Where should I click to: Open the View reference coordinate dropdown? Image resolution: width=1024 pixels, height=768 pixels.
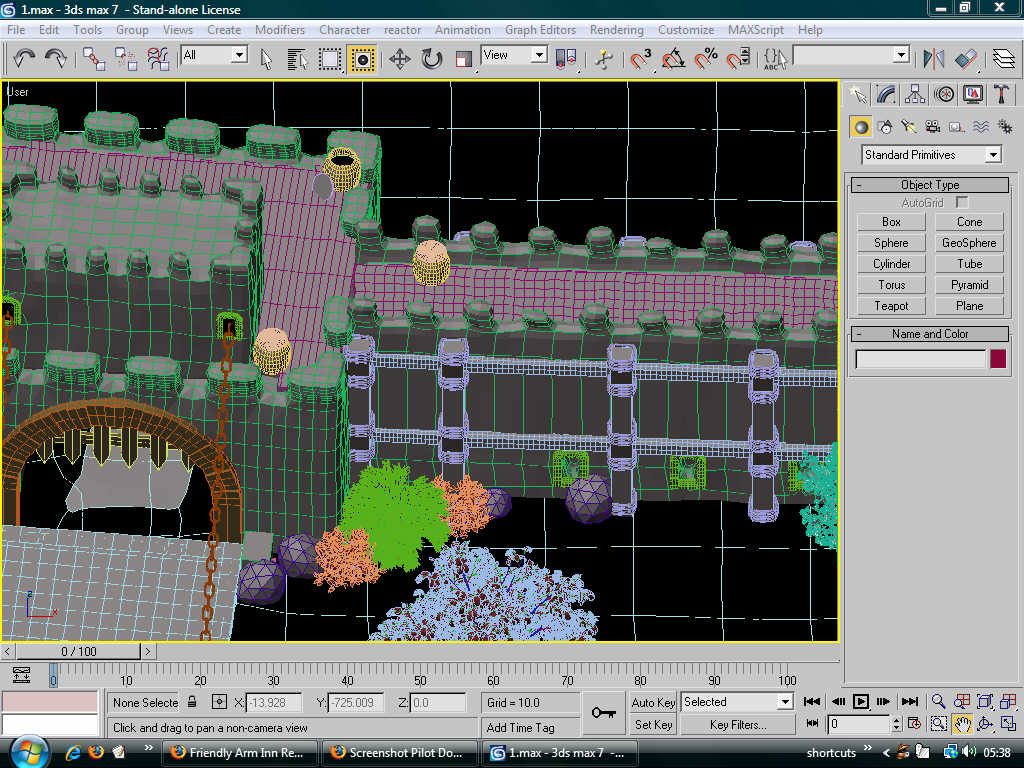point(514,55)
